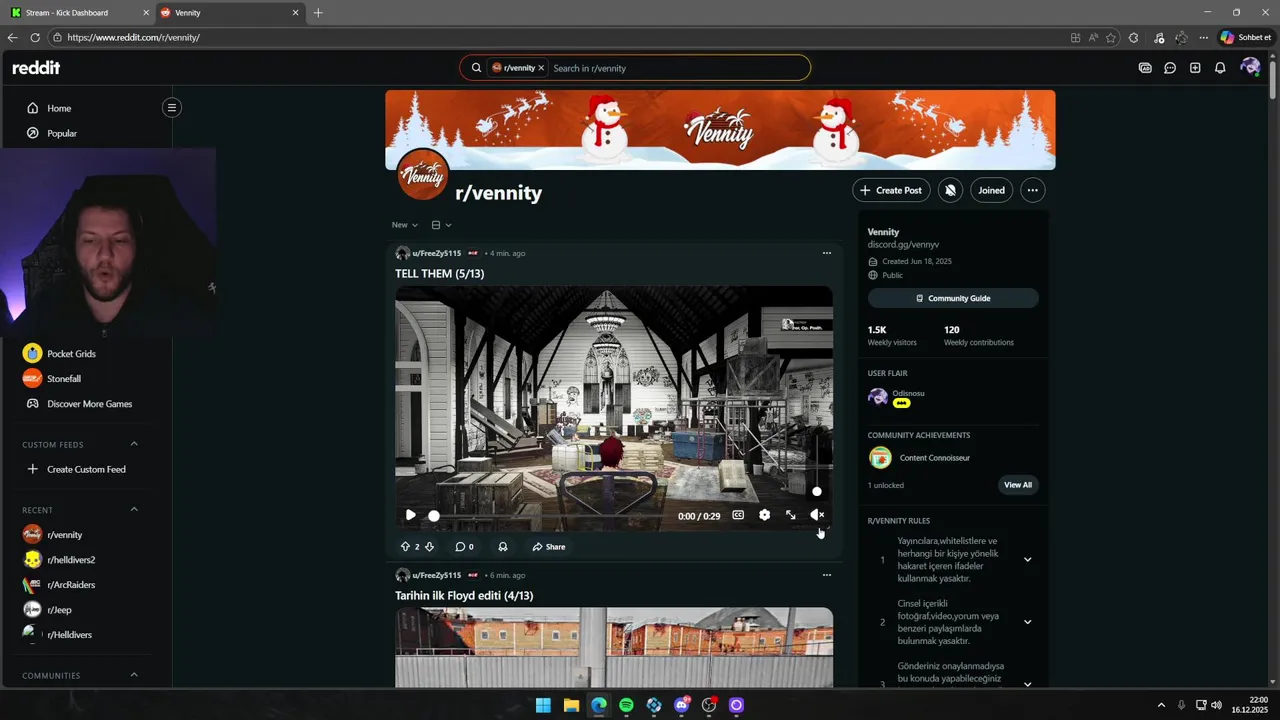Play the TELL THEM video
1280x720 pixels.
410,515
